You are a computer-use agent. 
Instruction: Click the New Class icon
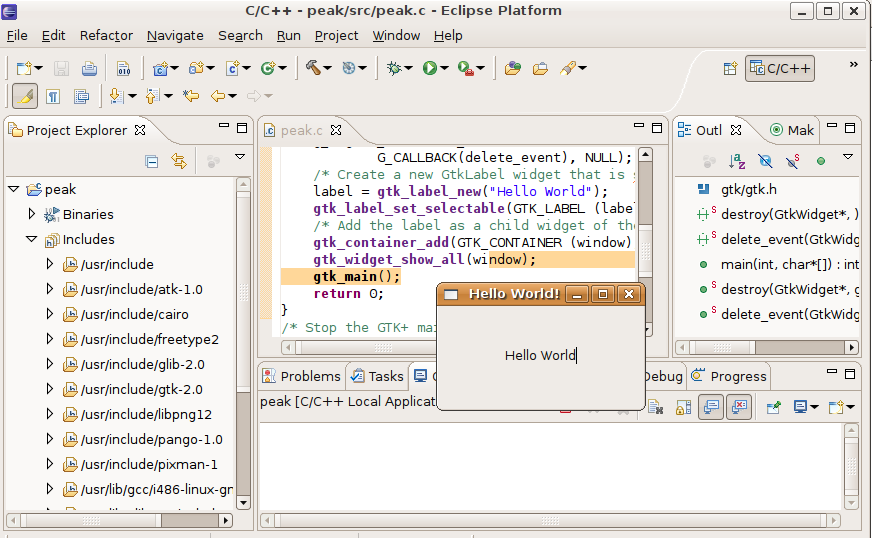pyautogui.click(x=268, y=68)
